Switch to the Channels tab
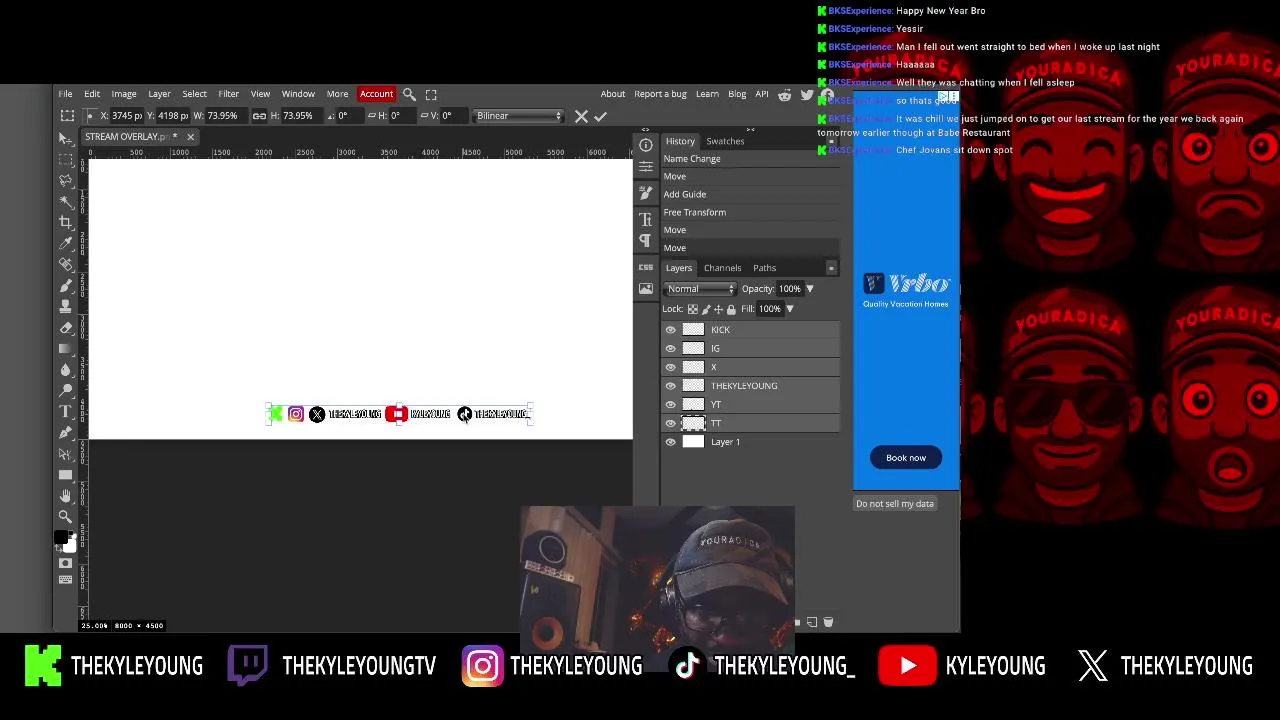The image size is (1280, 720). (x=722, y=268)
